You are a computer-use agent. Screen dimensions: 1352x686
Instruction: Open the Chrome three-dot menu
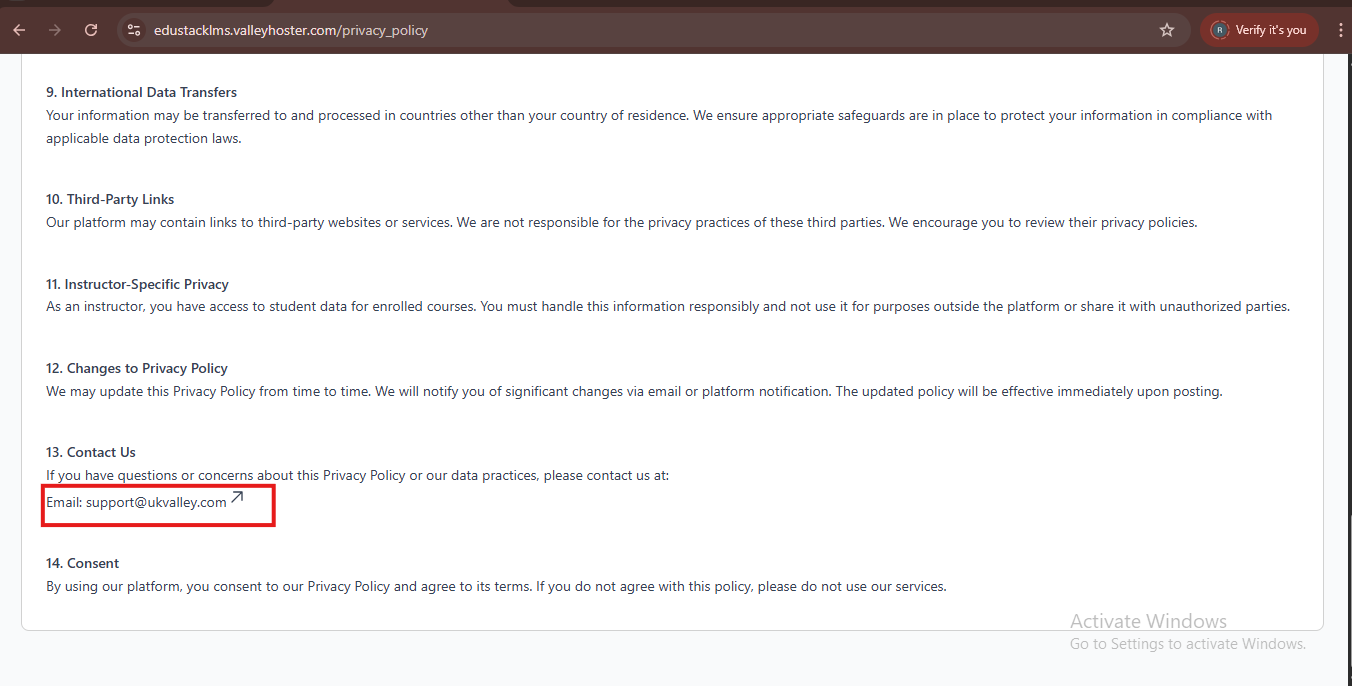pyautogui.click(x=1341, y=30)
